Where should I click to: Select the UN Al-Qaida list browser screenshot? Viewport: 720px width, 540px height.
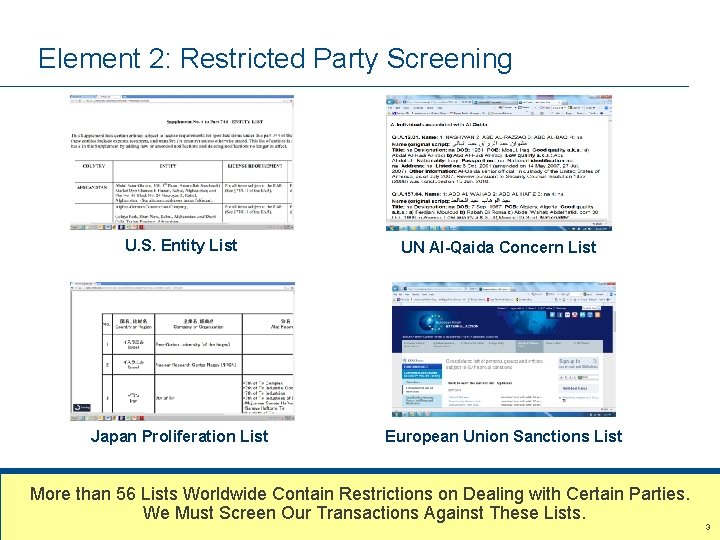(x=499, y=163)
